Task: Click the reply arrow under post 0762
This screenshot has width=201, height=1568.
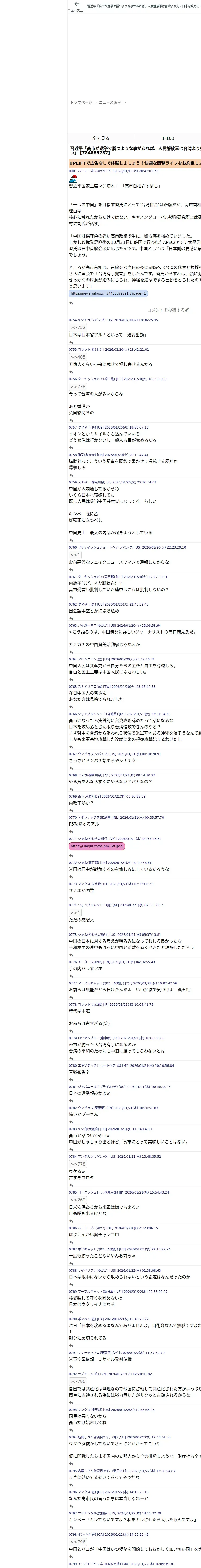Action: (x=71, y=618)
